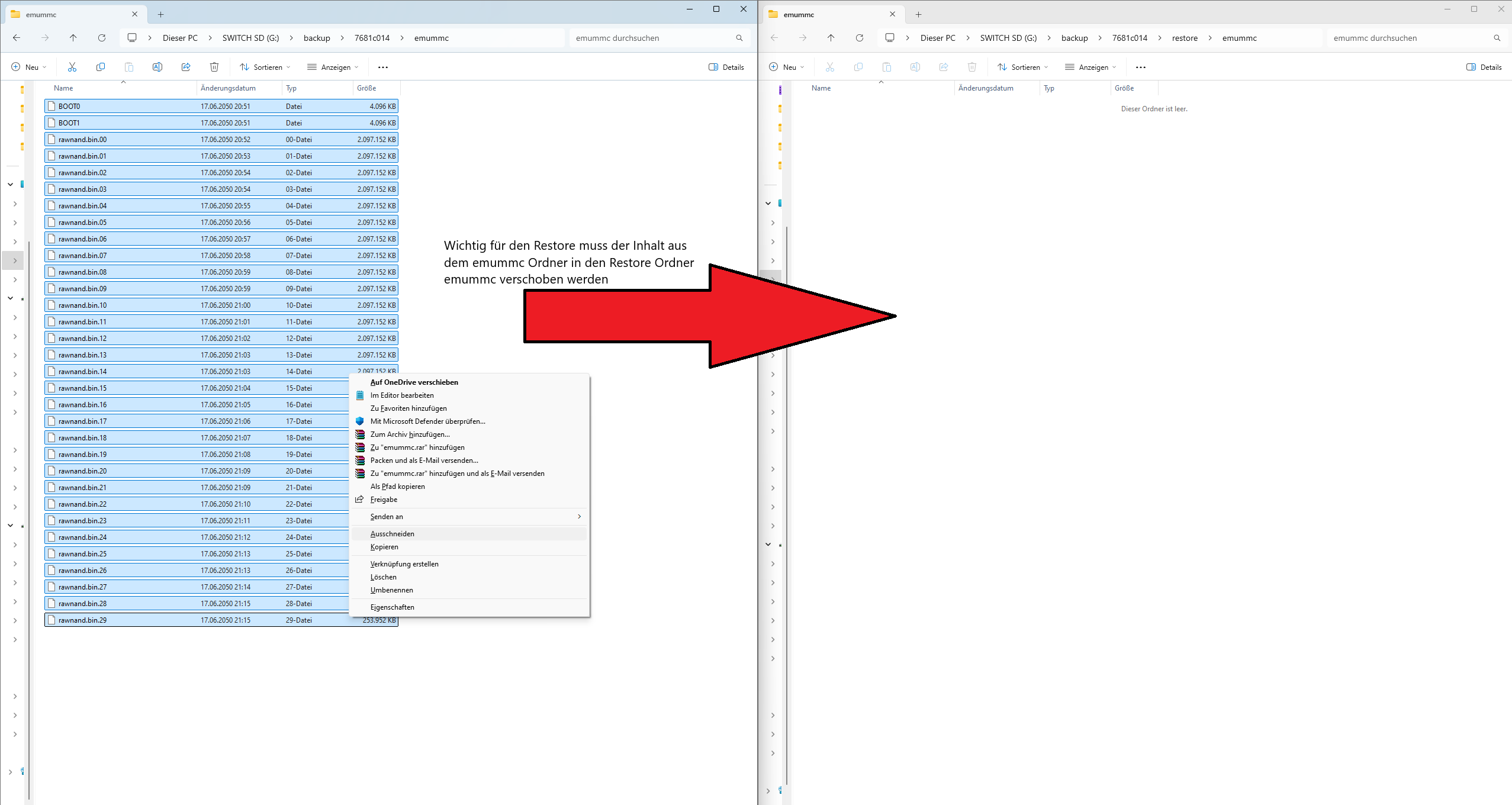Toggle Details pane in right window
Image resolution: width=1512 pixels, height=805 pixels.
click(1484, 67)
